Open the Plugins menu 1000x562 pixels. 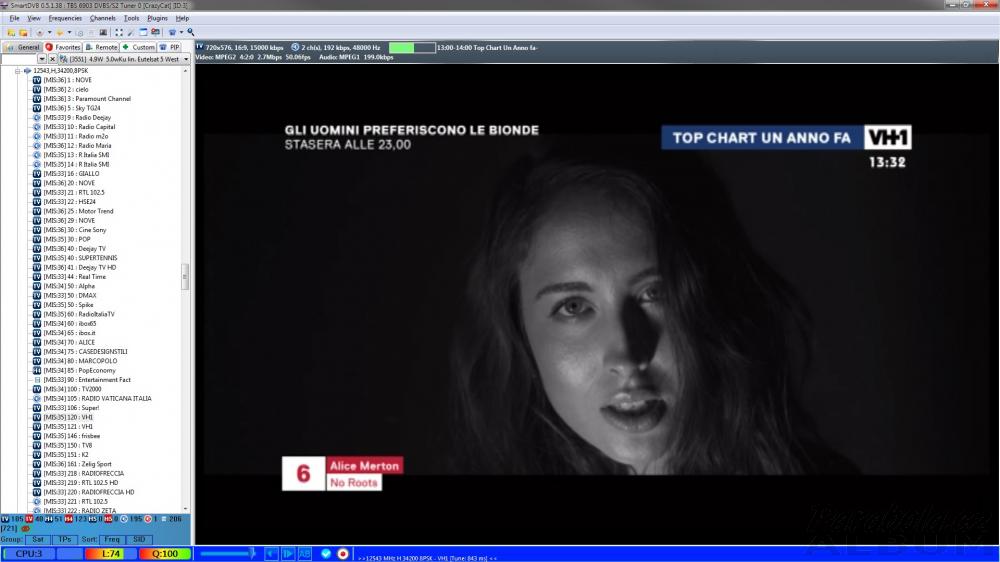point(157,18)
